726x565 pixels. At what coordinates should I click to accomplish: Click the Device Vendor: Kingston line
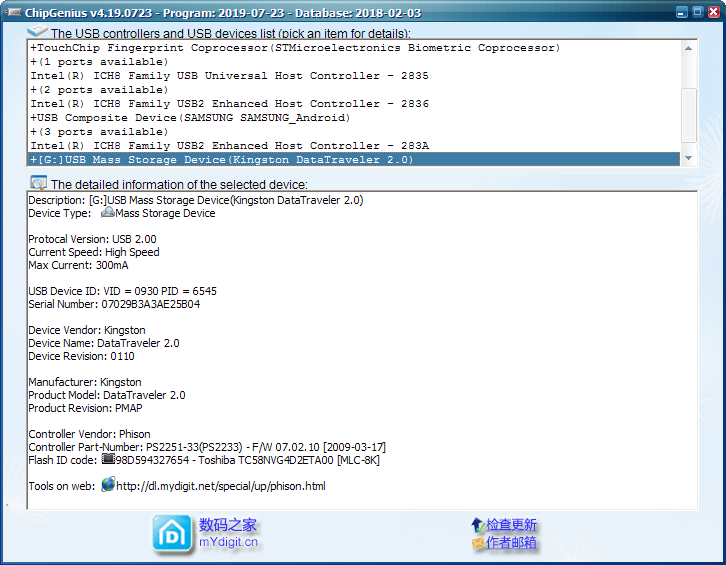tap(87, 330)
